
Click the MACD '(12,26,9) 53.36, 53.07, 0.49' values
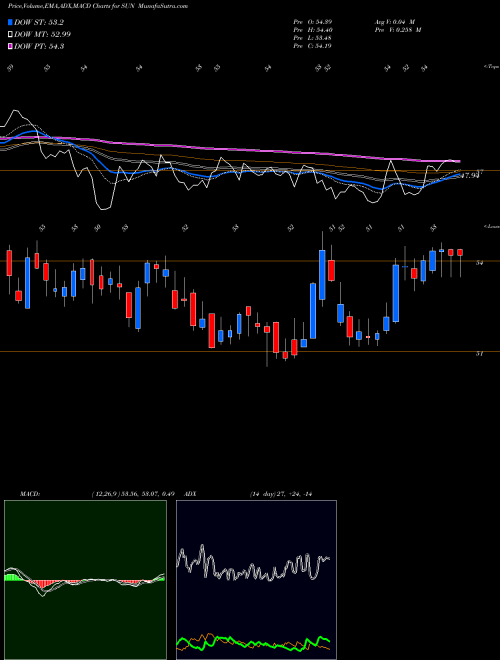tap(133, 494)
